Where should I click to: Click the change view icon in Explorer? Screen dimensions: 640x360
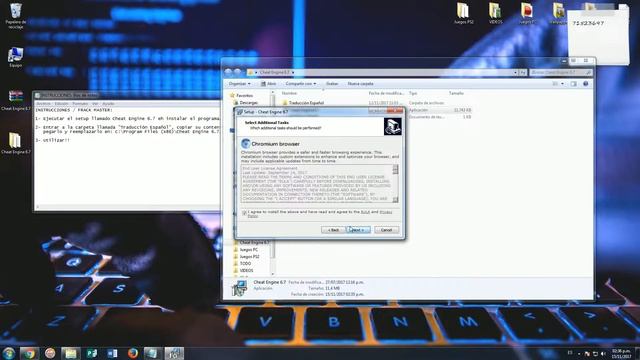pos(556,84)
